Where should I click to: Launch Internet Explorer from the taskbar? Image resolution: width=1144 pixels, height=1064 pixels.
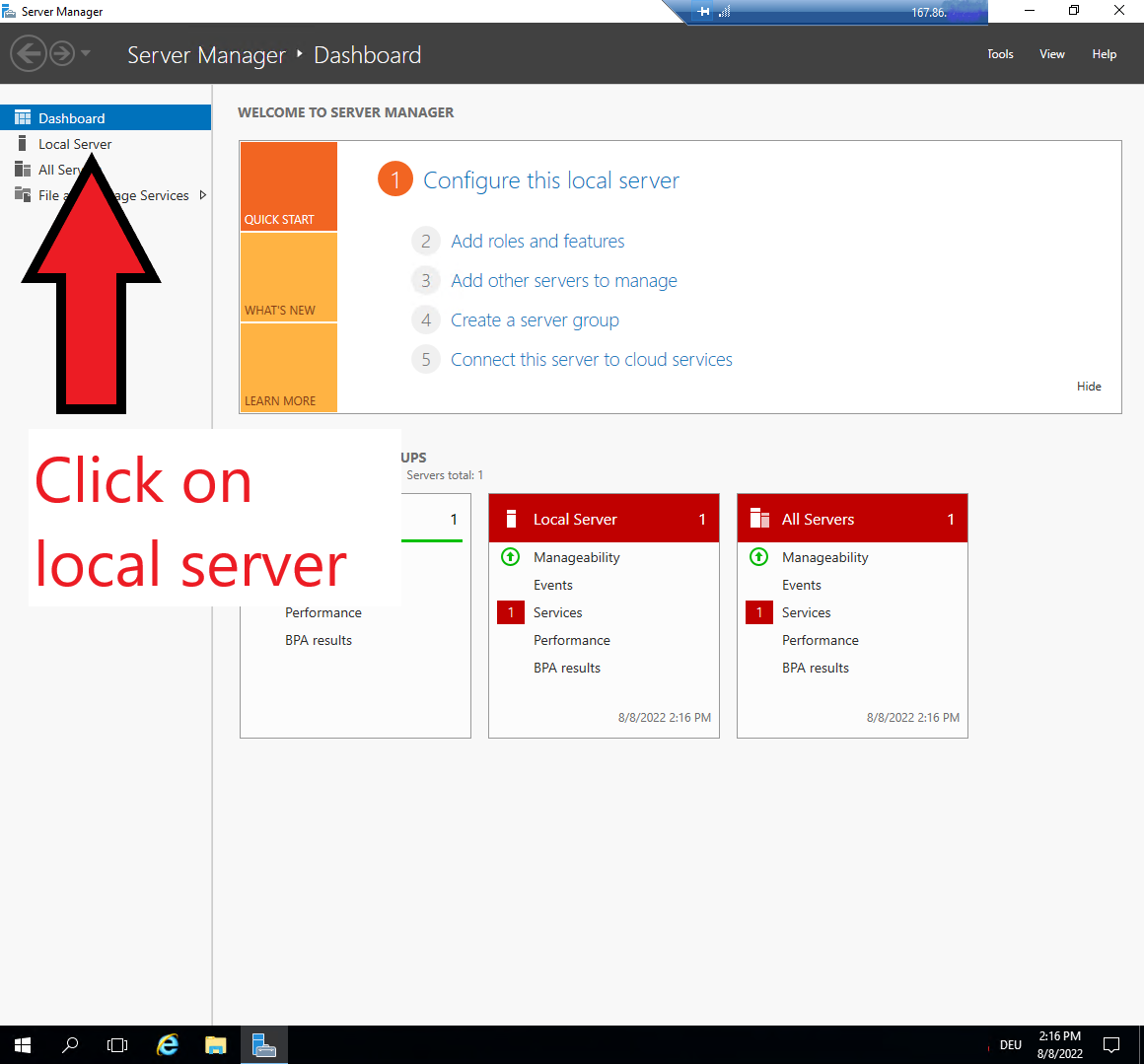[x=168, y=1045]
